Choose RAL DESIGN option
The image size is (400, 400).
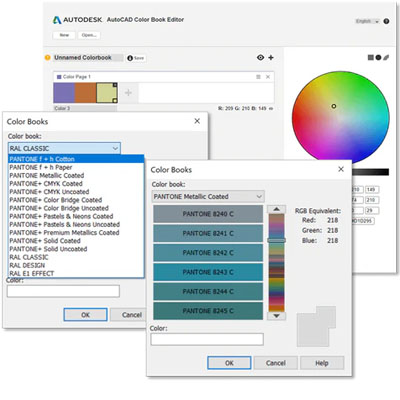pyautogui.click(x=76, y=265)
